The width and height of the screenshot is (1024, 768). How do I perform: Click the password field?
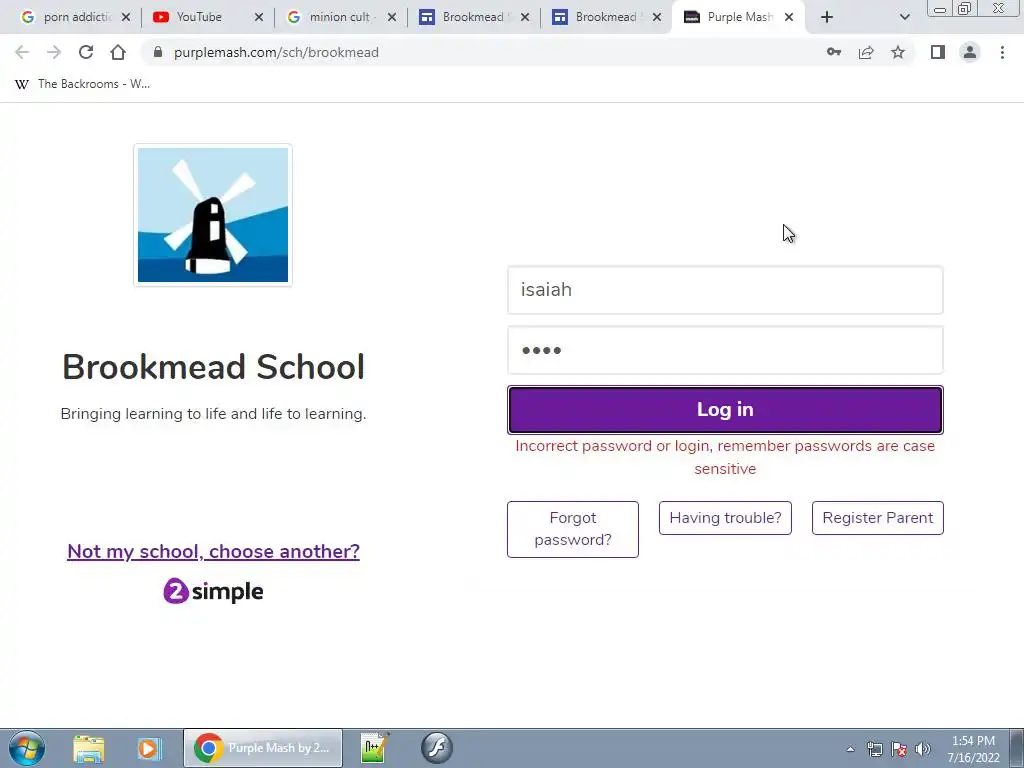tap(725, 350)
